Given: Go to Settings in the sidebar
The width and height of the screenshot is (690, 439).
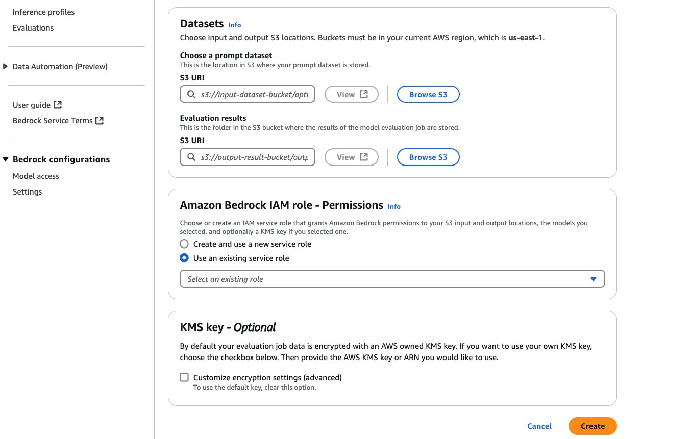Looking at the screenshot, I should tap(27, 192).
